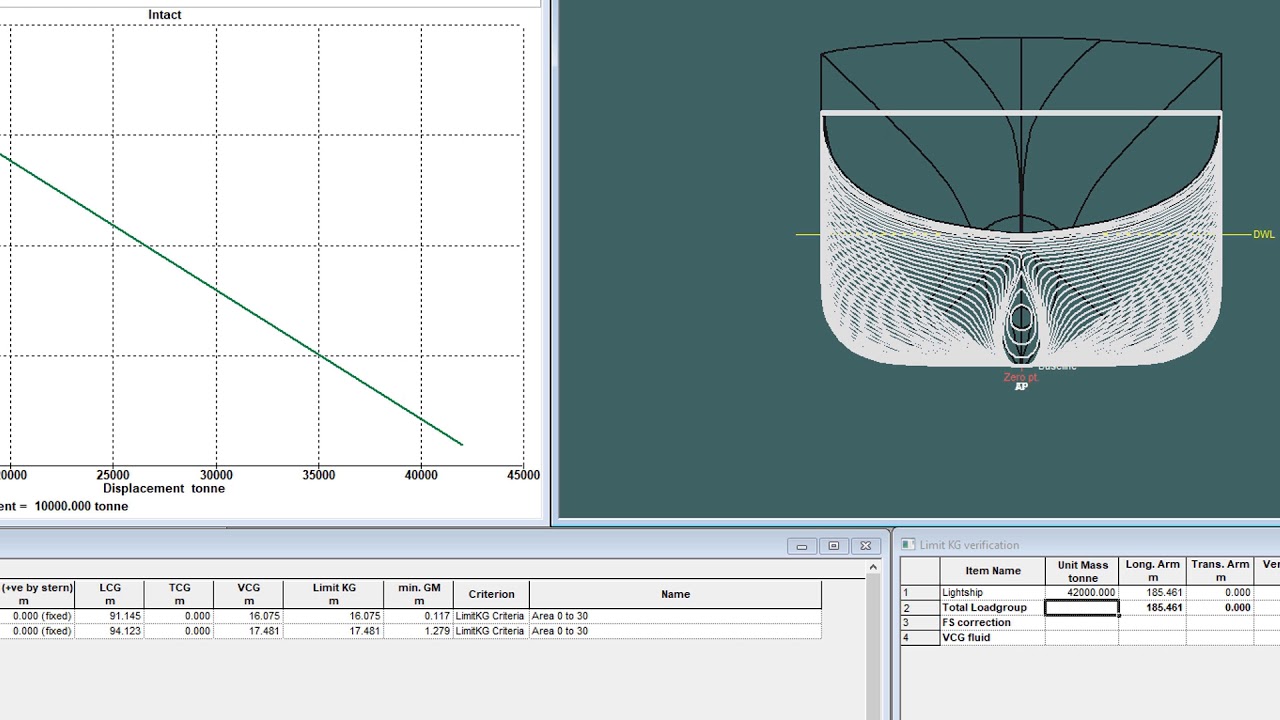Click the yellow DWL label in hull view

click(1264, 235)
